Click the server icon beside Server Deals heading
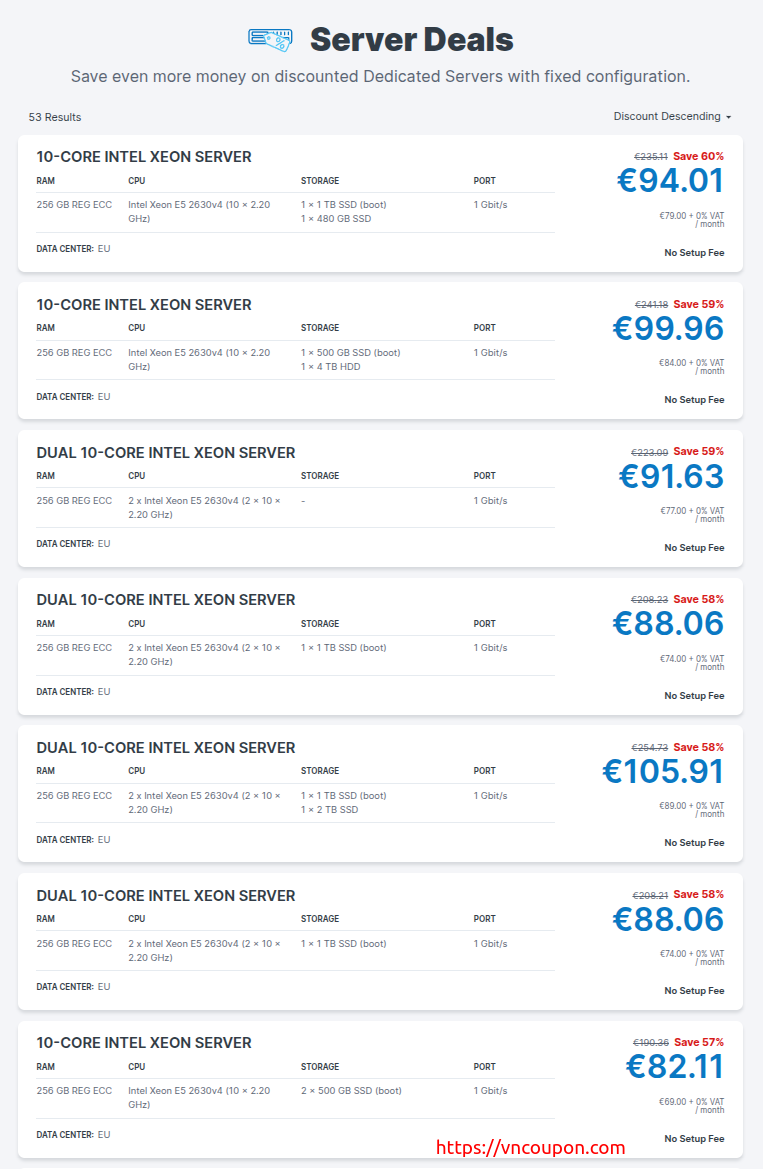 (x=270, y=39)
